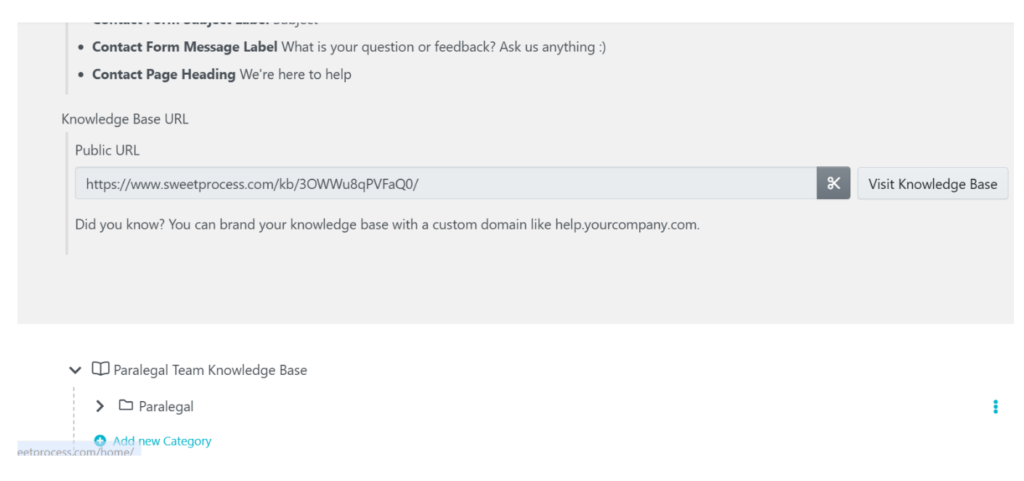Click the Contact Page Heading bold label
Screen dimensions: 1024x481
[164, 74]
